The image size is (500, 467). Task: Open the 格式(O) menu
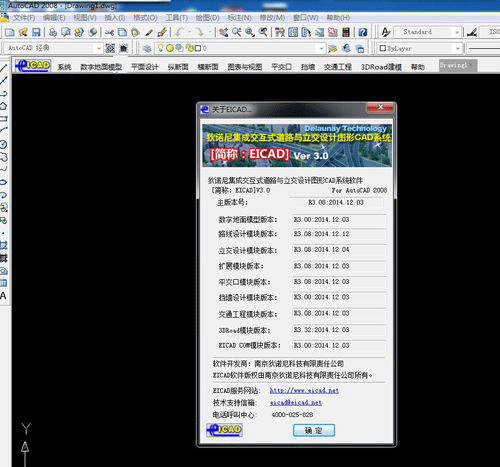pyautogui.click(x=145, y=18)
